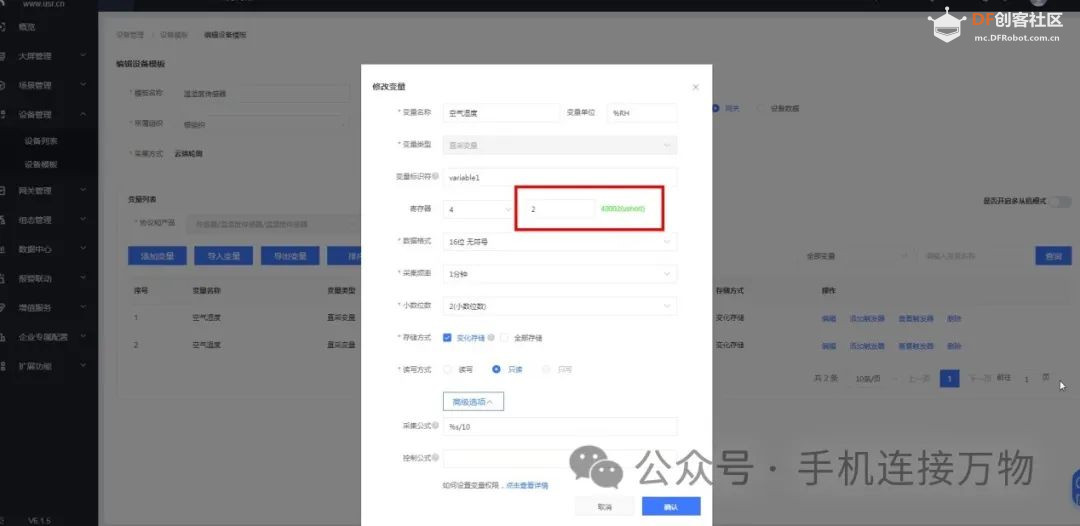Click 删除 in the second variable row
The height and width of the screenshot is (526, 1080).
click(x=954, y=345)
